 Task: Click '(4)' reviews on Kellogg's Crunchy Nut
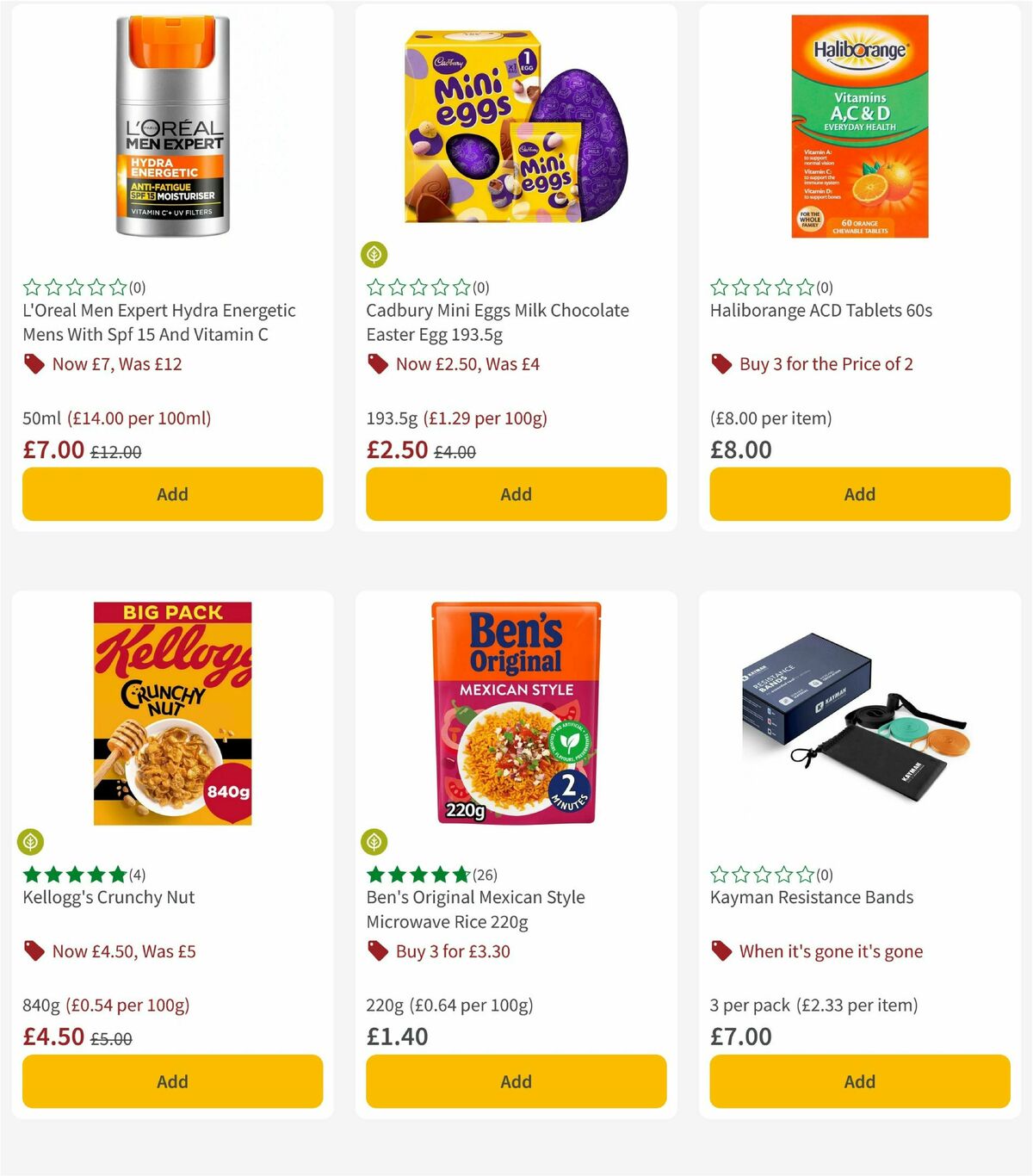click(136, 873)
